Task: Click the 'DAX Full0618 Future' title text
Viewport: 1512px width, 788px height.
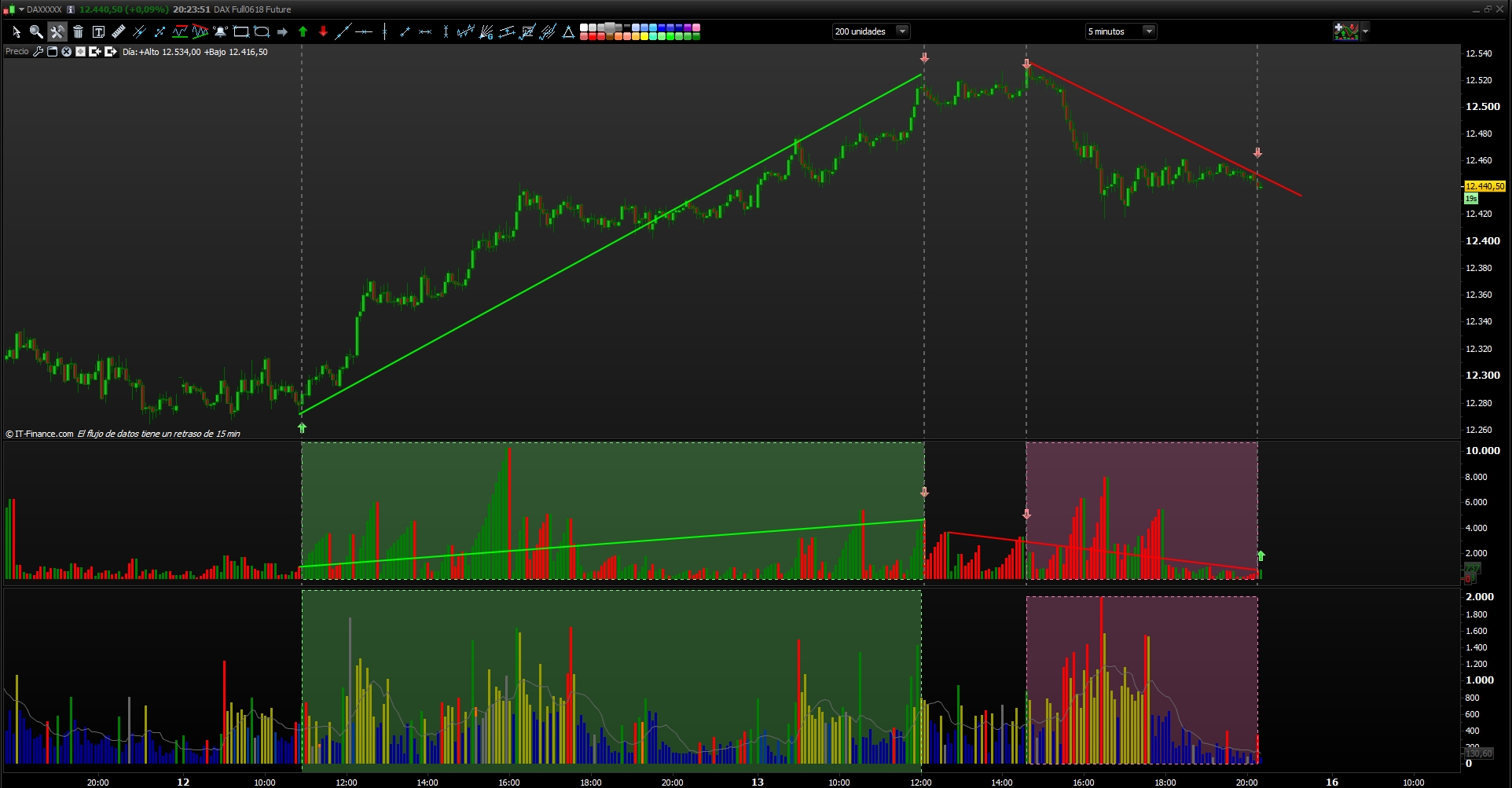Action: coord(252,9)
